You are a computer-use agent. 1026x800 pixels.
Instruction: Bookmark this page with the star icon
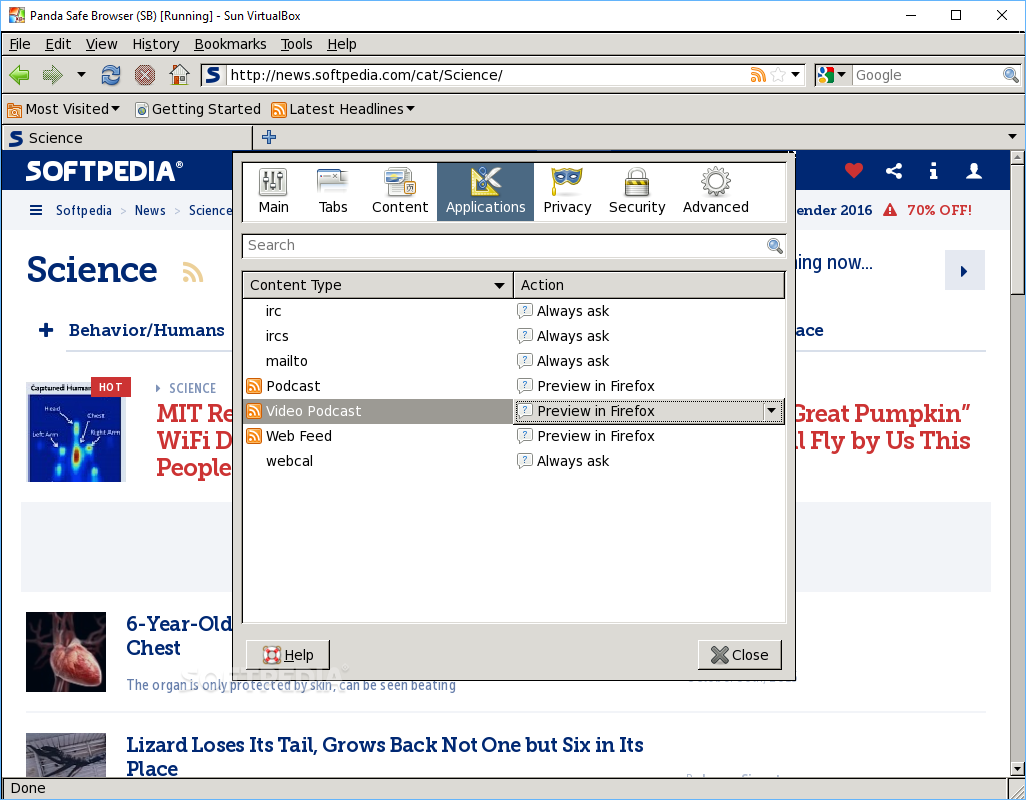tap(778, 75)
